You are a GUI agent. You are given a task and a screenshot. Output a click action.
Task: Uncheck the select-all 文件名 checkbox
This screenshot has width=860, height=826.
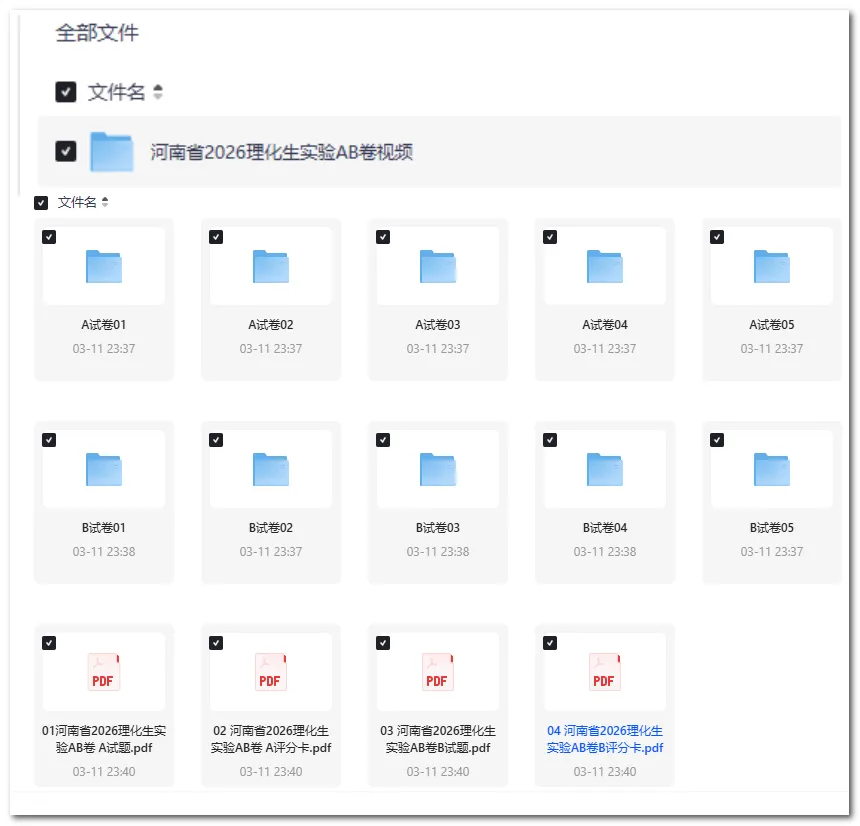point(65,91)
